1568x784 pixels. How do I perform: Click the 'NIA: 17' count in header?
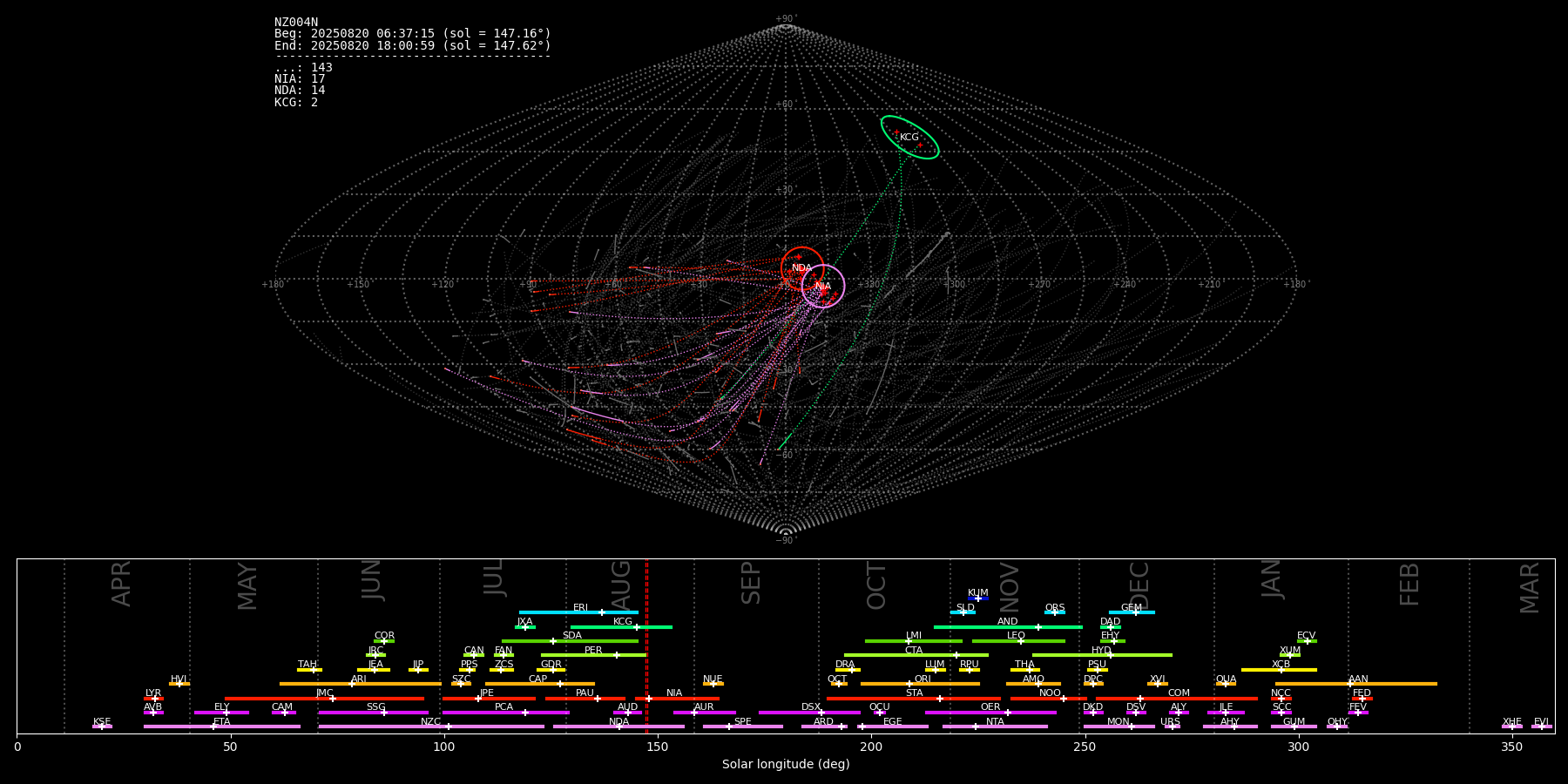(300, 79)
